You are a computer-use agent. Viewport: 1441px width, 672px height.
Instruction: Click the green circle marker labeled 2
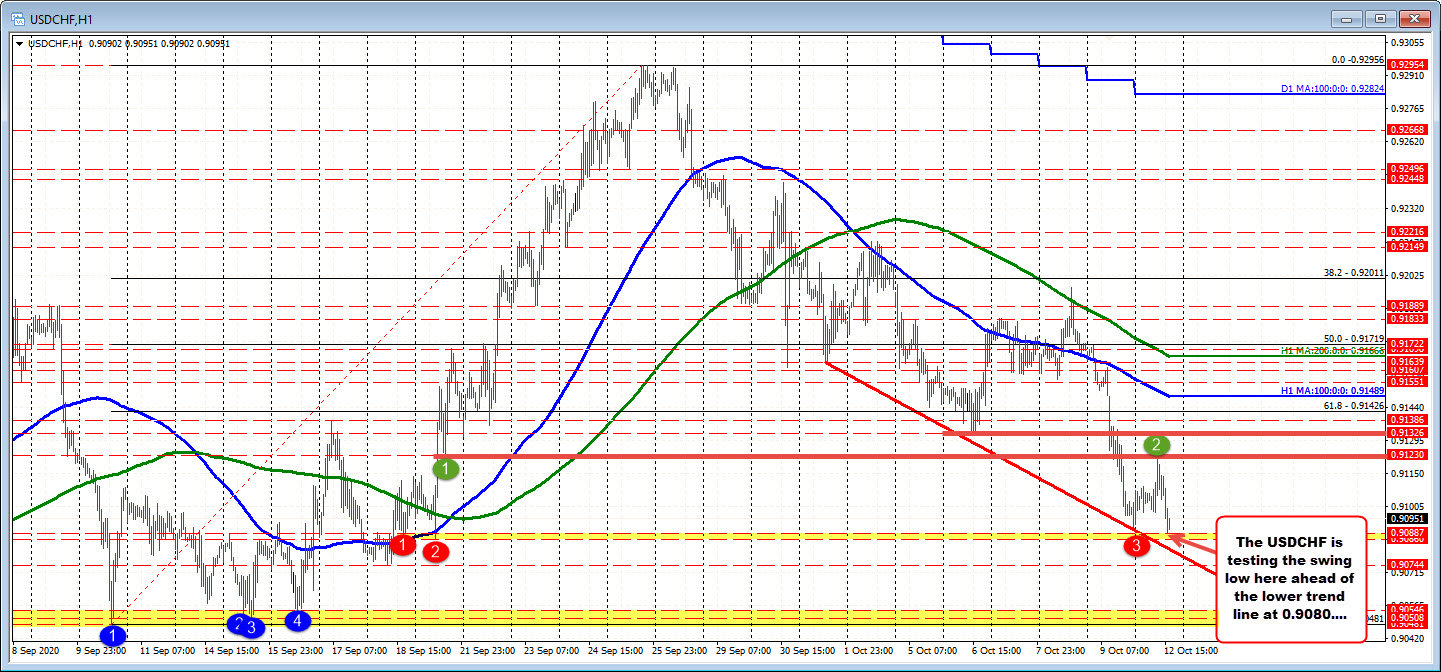point(1156,444)
